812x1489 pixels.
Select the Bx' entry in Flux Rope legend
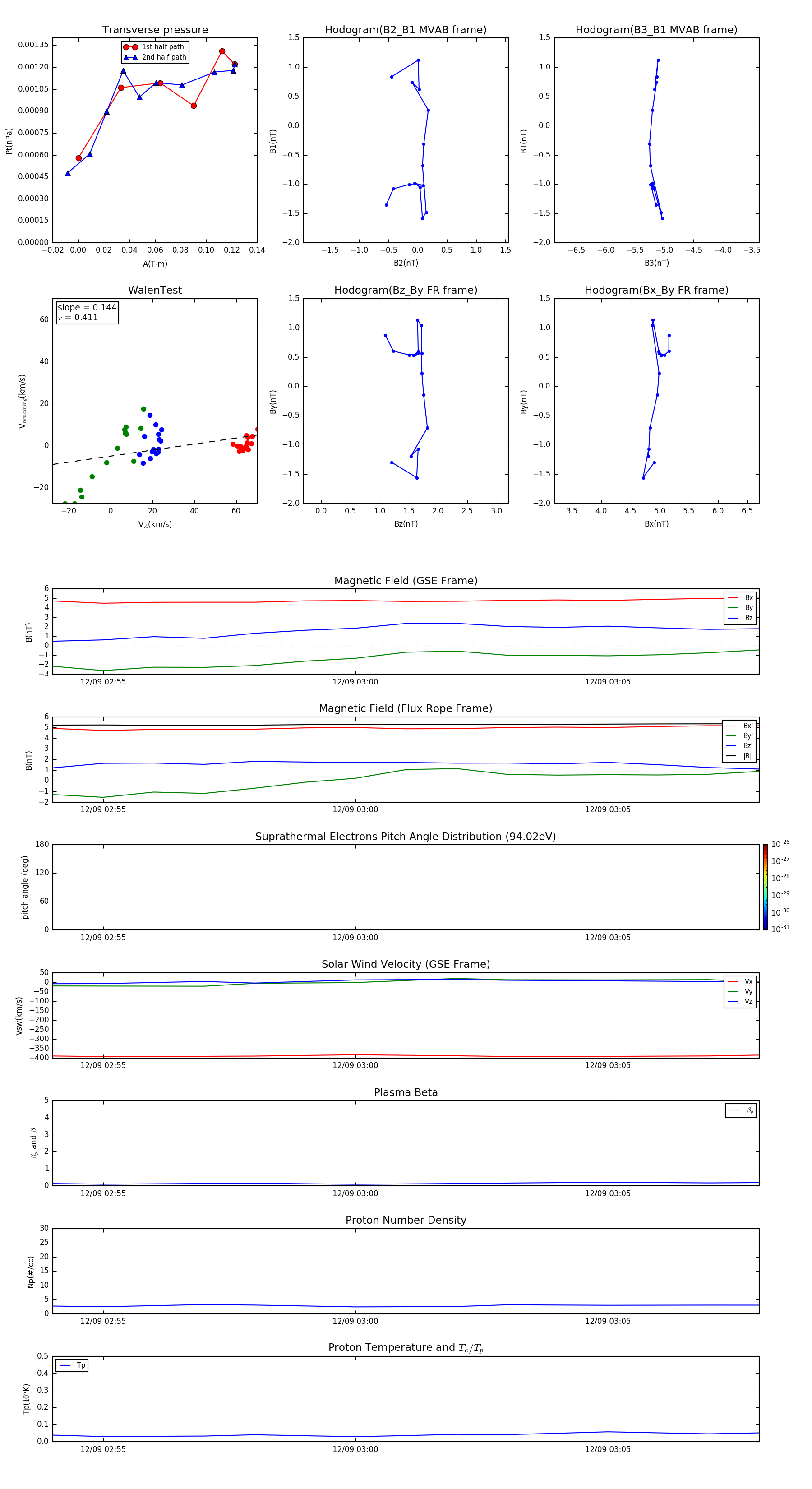pos(739,726)
